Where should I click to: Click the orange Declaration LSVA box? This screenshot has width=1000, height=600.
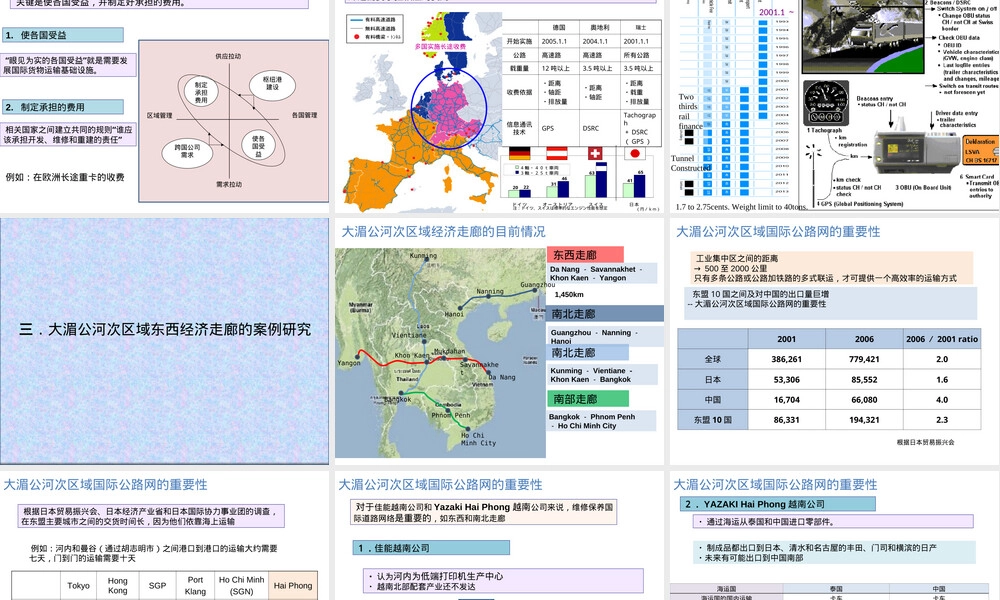point(980,151)
